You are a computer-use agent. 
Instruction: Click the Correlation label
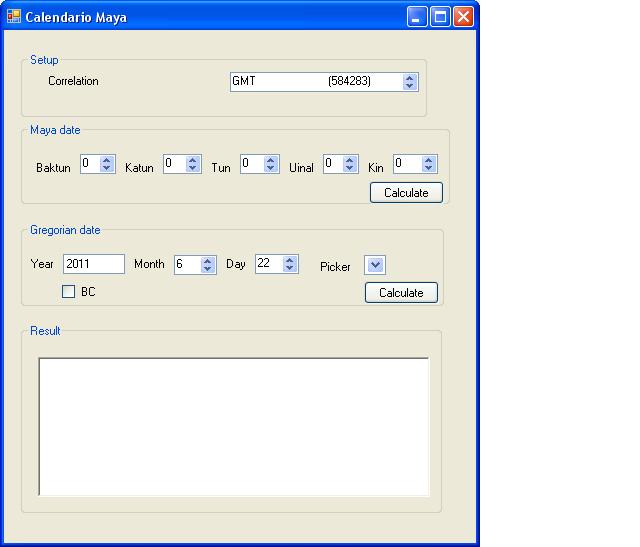(x=73, y=81)
